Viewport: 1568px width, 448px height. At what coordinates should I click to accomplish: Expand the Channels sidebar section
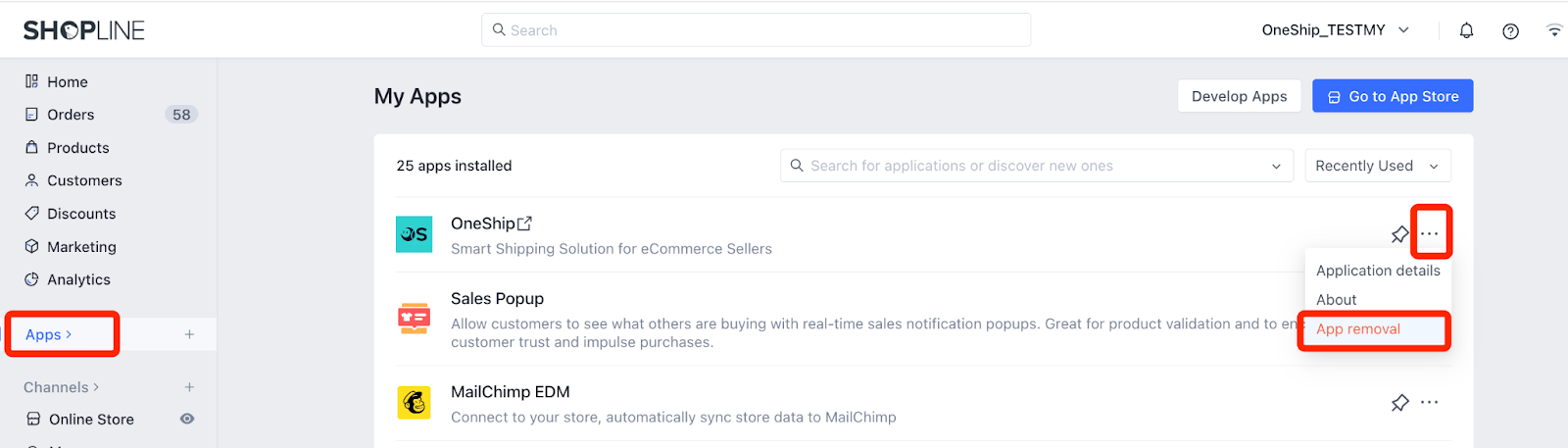(62, 387)
